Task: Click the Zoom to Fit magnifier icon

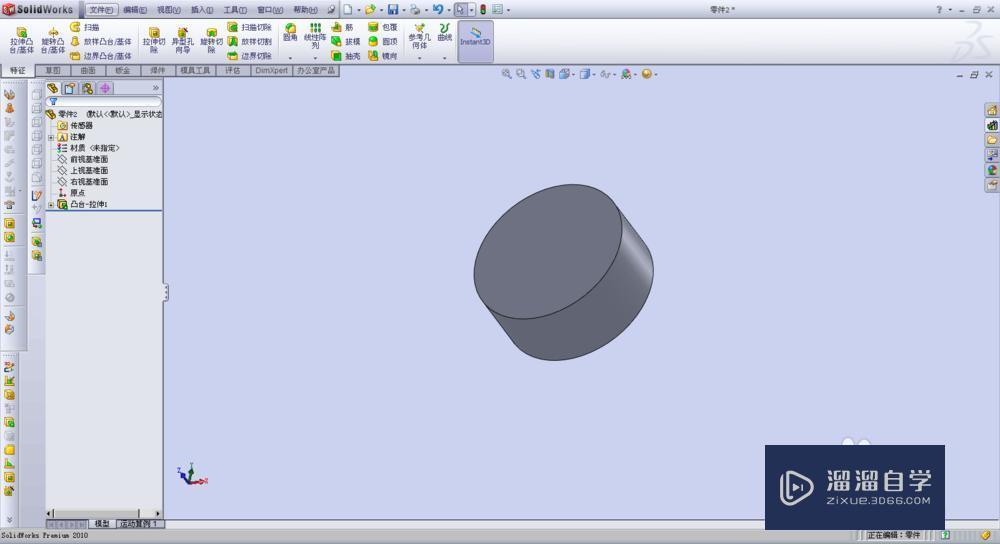Action: tap(506, 74)
